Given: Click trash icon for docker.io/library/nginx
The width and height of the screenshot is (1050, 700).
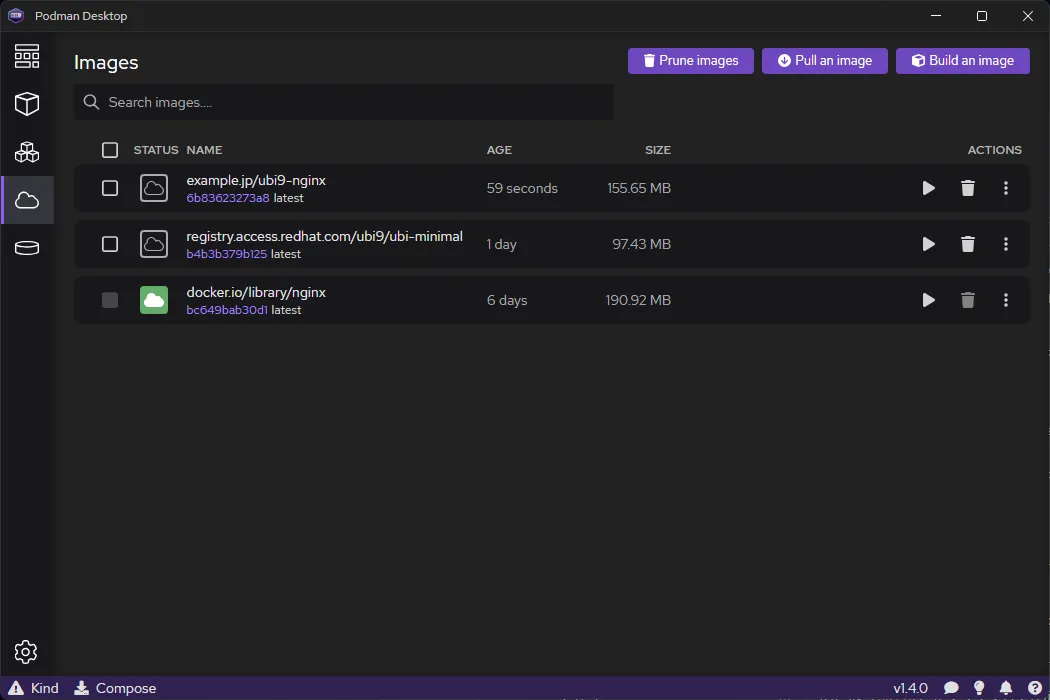Looking at the screenshot, I should [x=968, y=300].
